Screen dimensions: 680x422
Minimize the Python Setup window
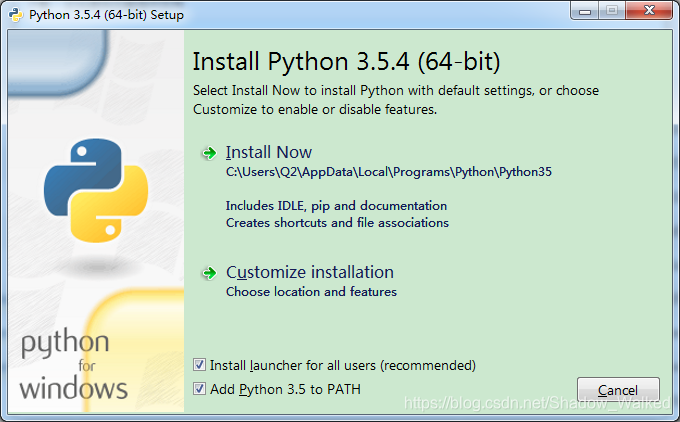[585, 11]
